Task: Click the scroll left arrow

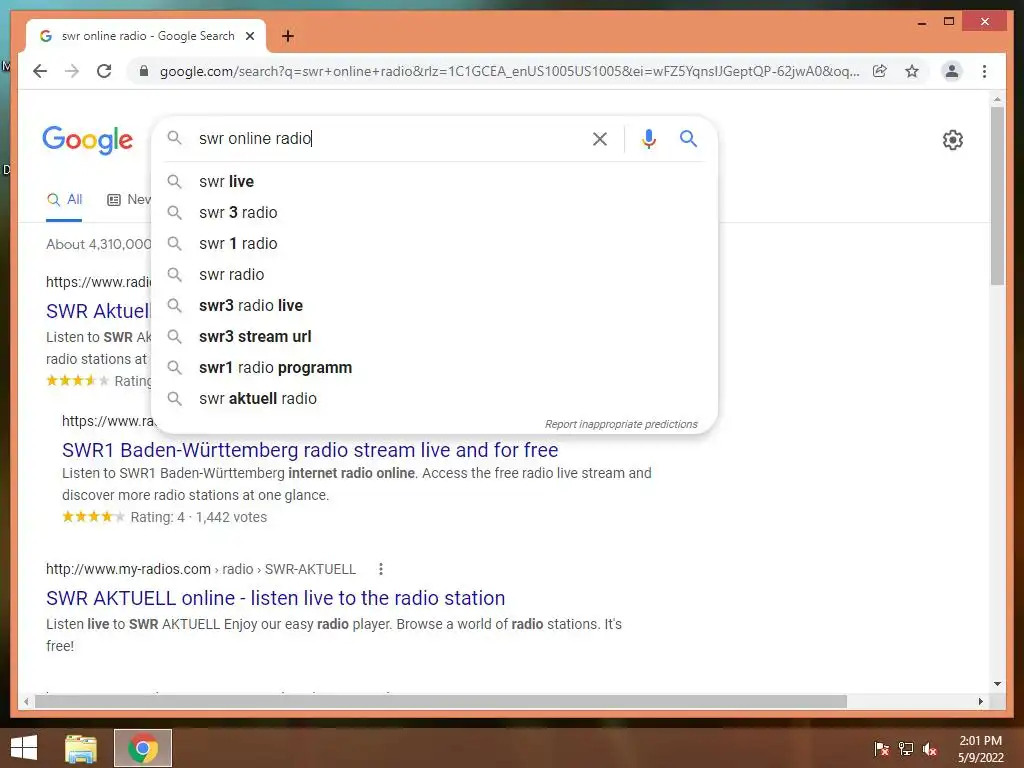Action: tap(26, 701)
